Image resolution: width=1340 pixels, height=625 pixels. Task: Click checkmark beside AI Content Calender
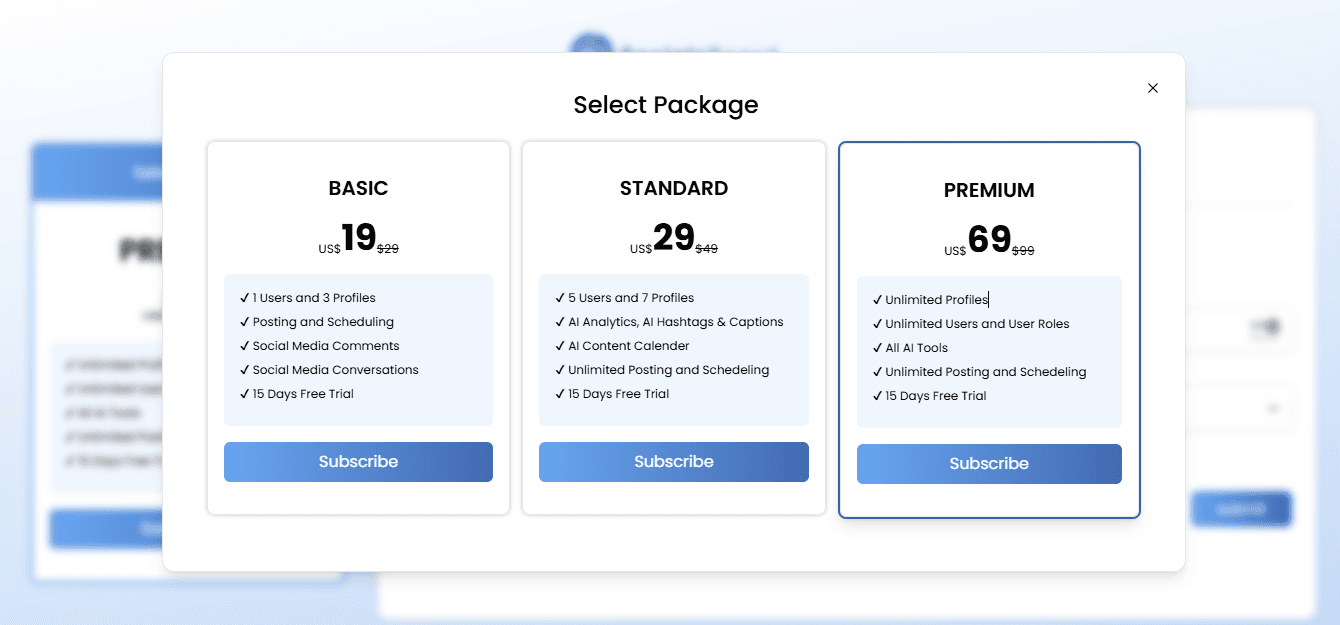pyautogui.click(x=560, y=346)
